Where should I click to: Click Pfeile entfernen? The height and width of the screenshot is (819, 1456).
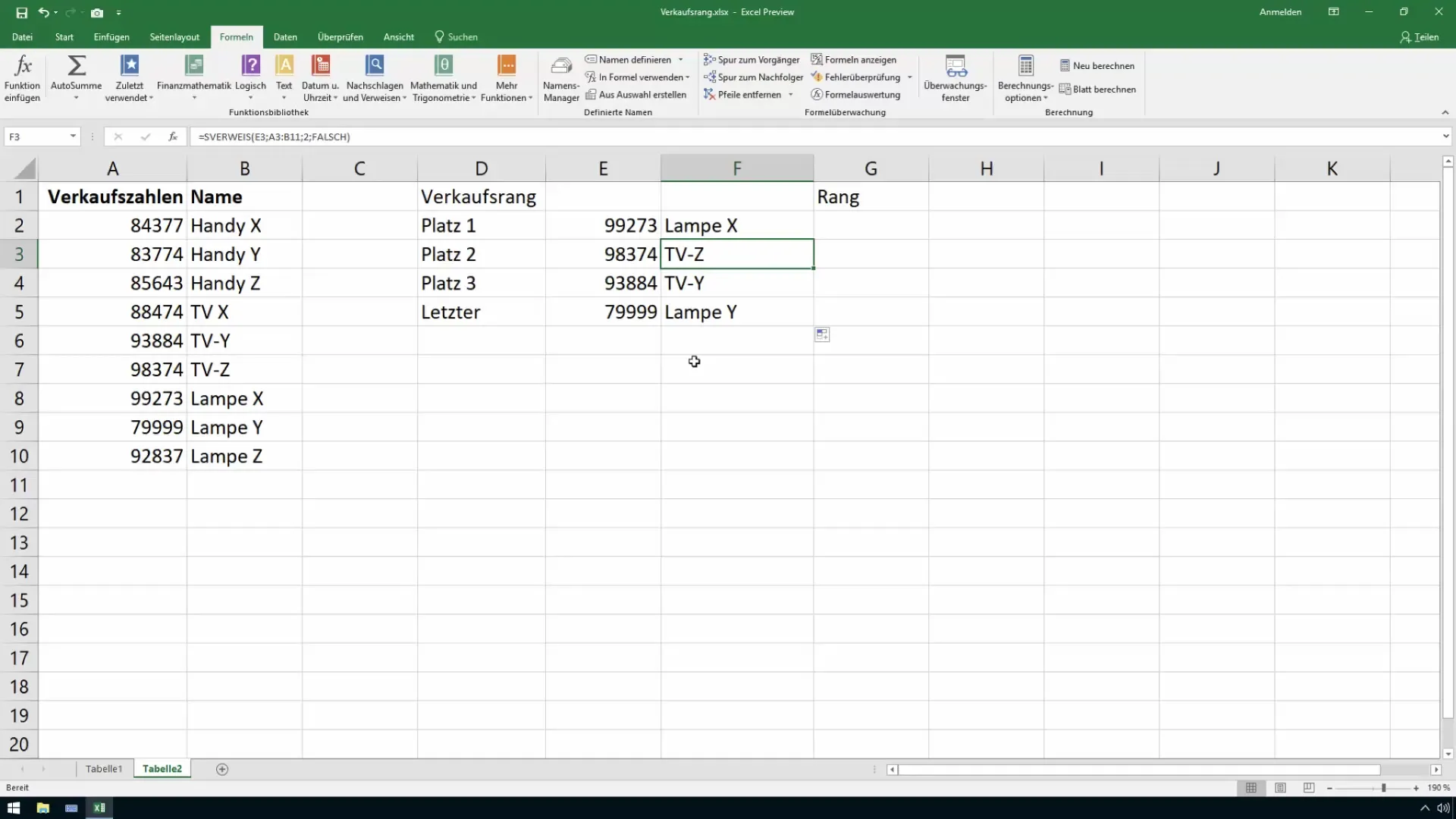coord(742,95)
